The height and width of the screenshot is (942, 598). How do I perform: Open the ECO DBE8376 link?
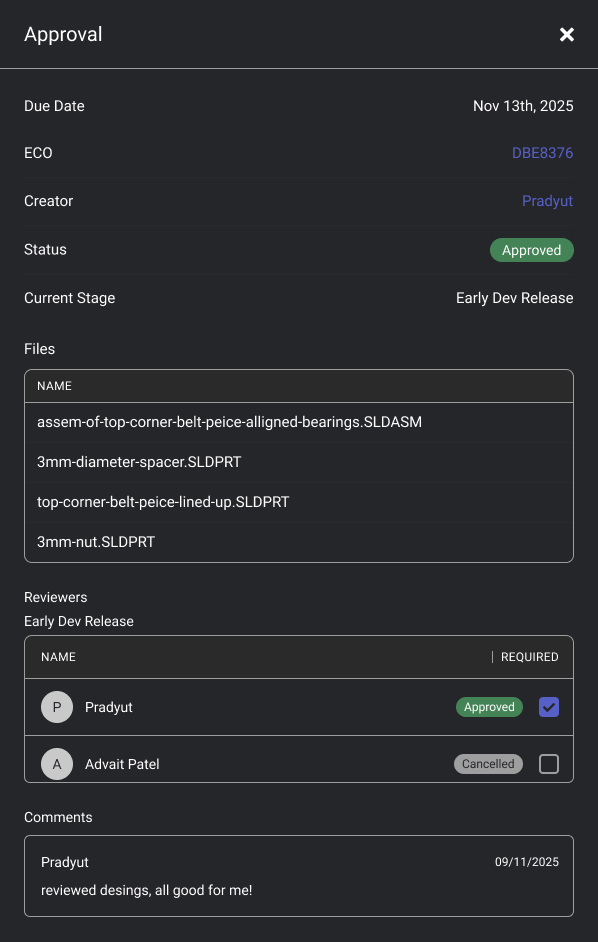pyautogui.click(x=543, y=152)
